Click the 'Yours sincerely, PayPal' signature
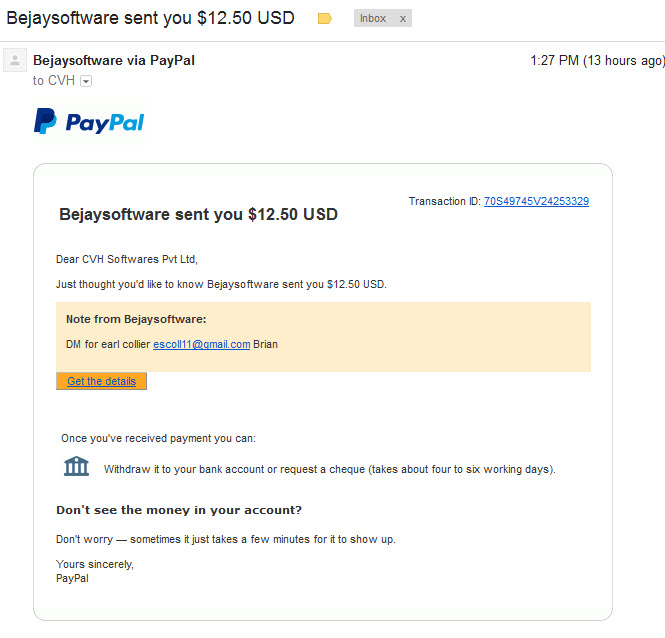This screenshot has width=665, height=638. tap(95, 571)
